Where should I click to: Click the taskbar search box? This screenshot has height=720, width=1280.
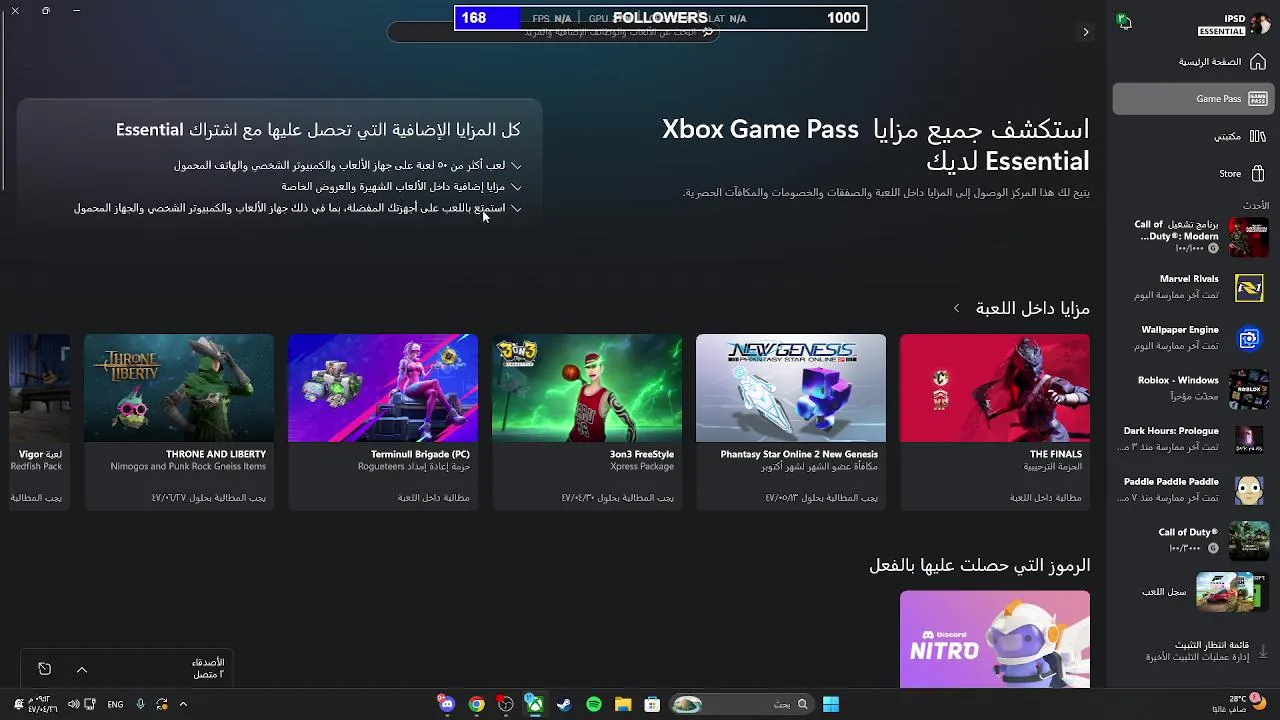(741, 704)
